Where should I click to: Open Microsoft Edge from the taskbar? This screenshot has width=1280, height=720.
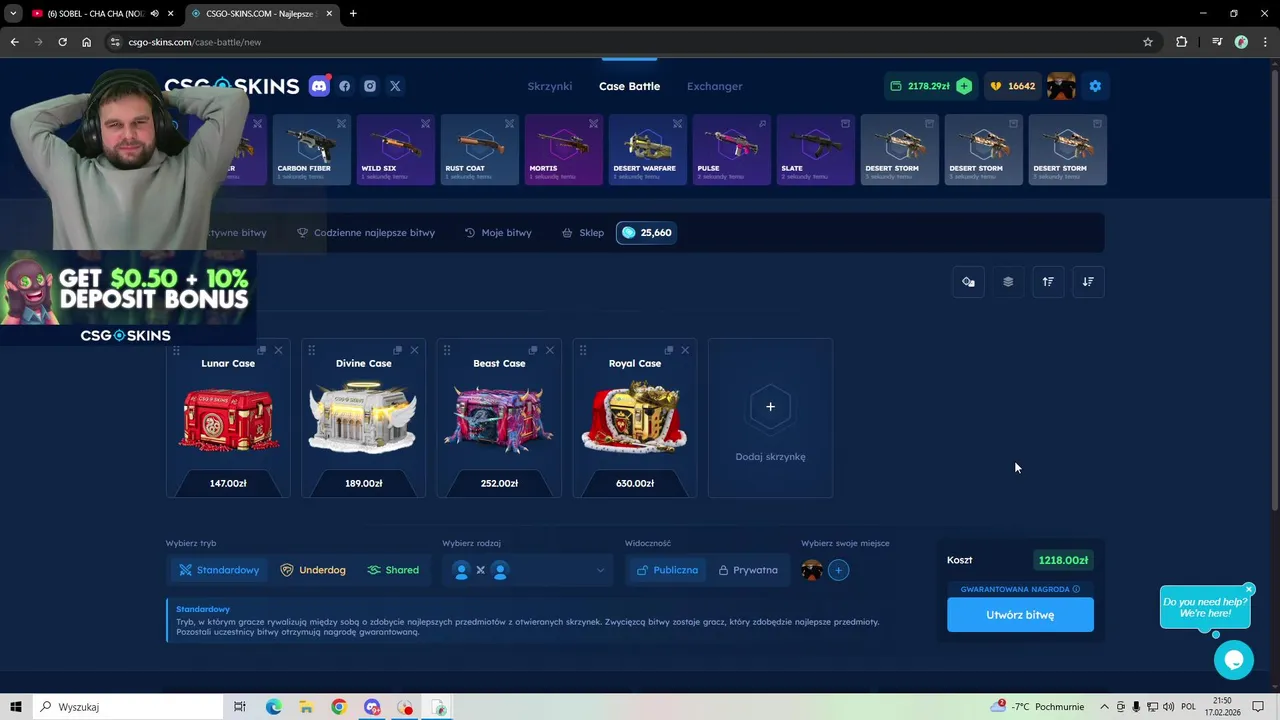[274, 707]
